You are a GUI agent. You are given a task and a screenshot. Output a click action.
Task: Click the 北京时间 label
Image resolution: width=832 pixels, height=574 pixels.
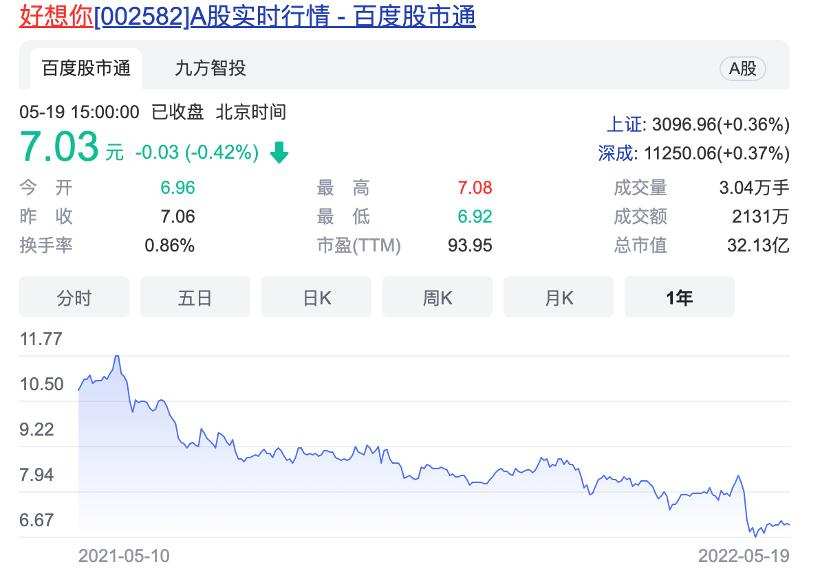[x=251, y=112]
